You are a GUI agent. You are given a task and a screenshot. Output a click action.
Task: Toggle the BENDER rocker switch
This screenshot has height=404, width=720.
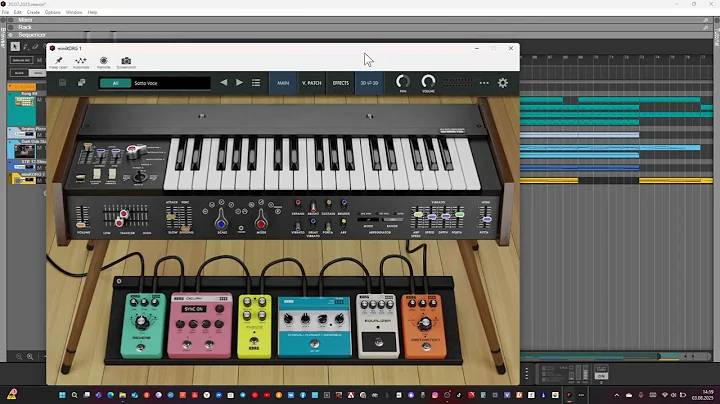tap(343, 205)
